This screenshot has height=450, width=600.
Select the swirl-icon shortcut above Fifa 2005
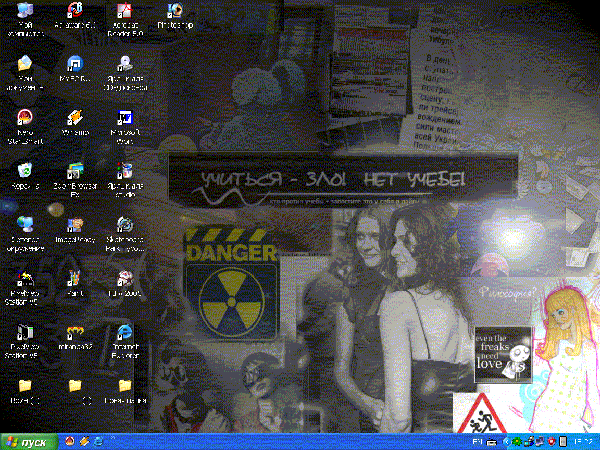click(x=125, y=234)
